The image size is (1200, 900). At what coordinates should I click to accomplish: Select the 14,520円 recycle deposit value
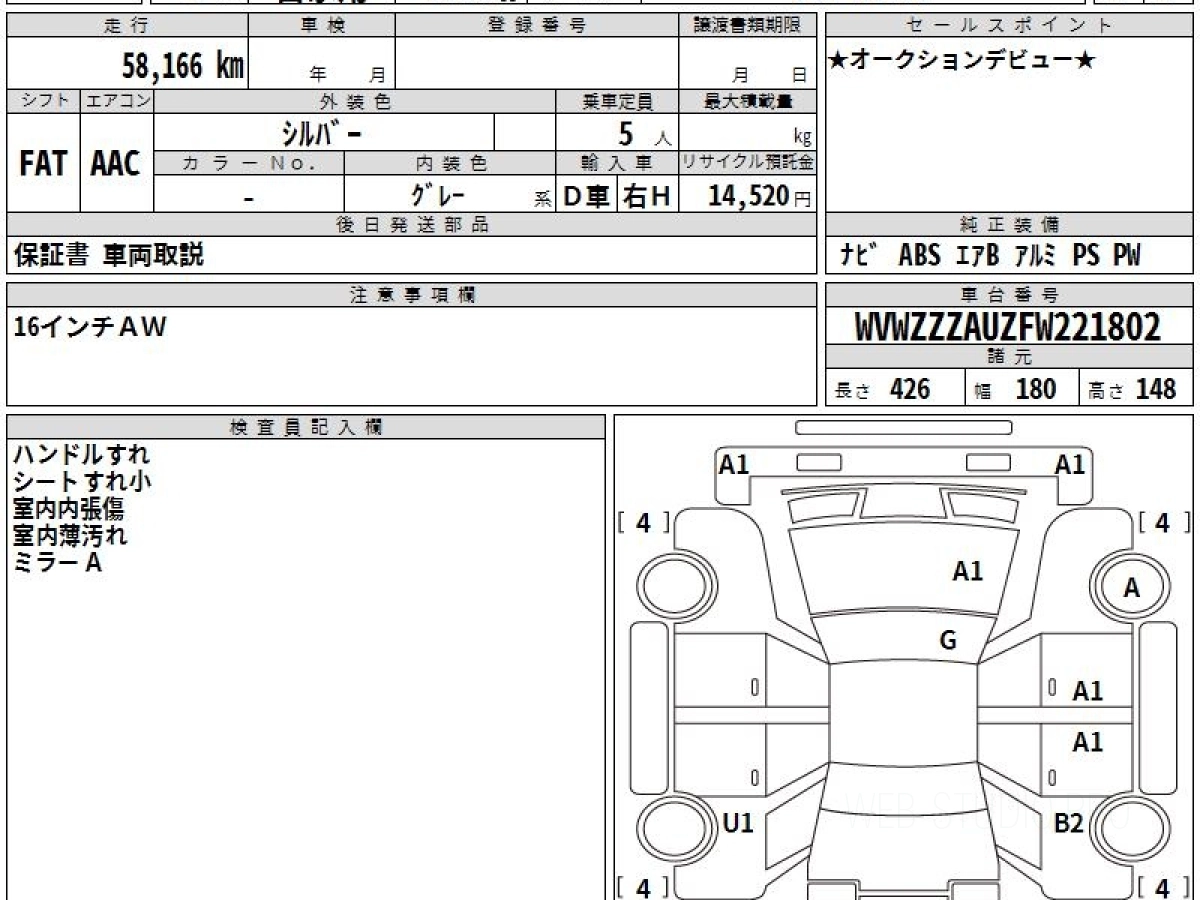(x=760, y=196)
